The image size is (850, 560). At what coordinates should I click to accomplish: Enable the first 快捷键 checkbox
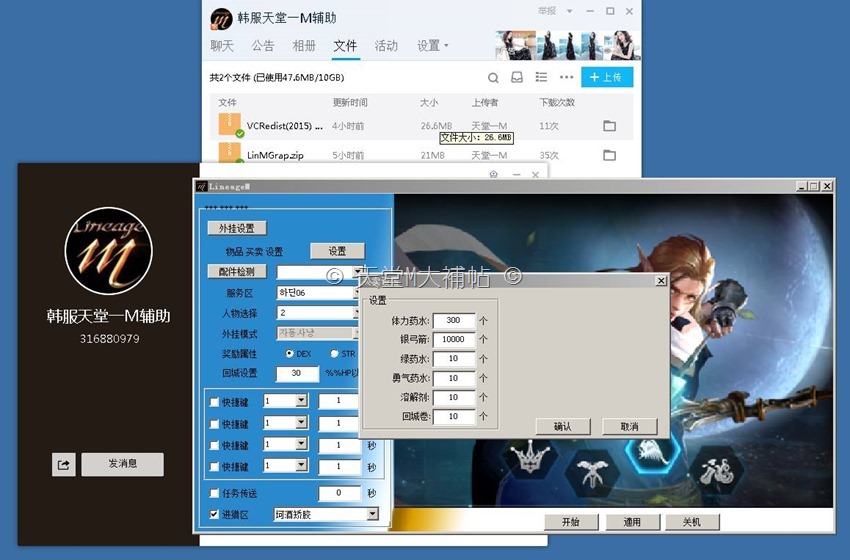coord(214,402)
